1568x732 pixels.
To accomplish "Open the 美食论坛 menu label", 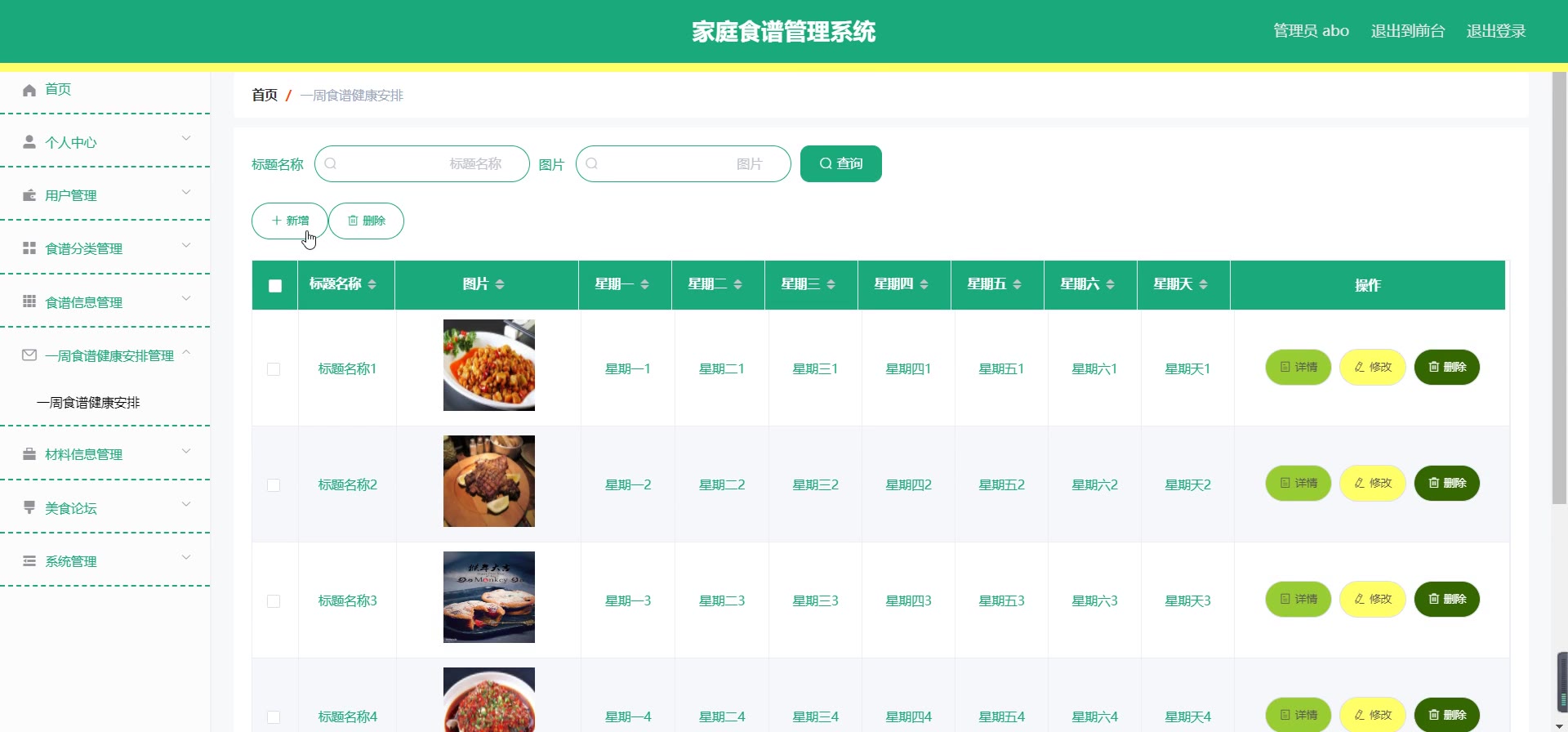I will coord(71,508).
